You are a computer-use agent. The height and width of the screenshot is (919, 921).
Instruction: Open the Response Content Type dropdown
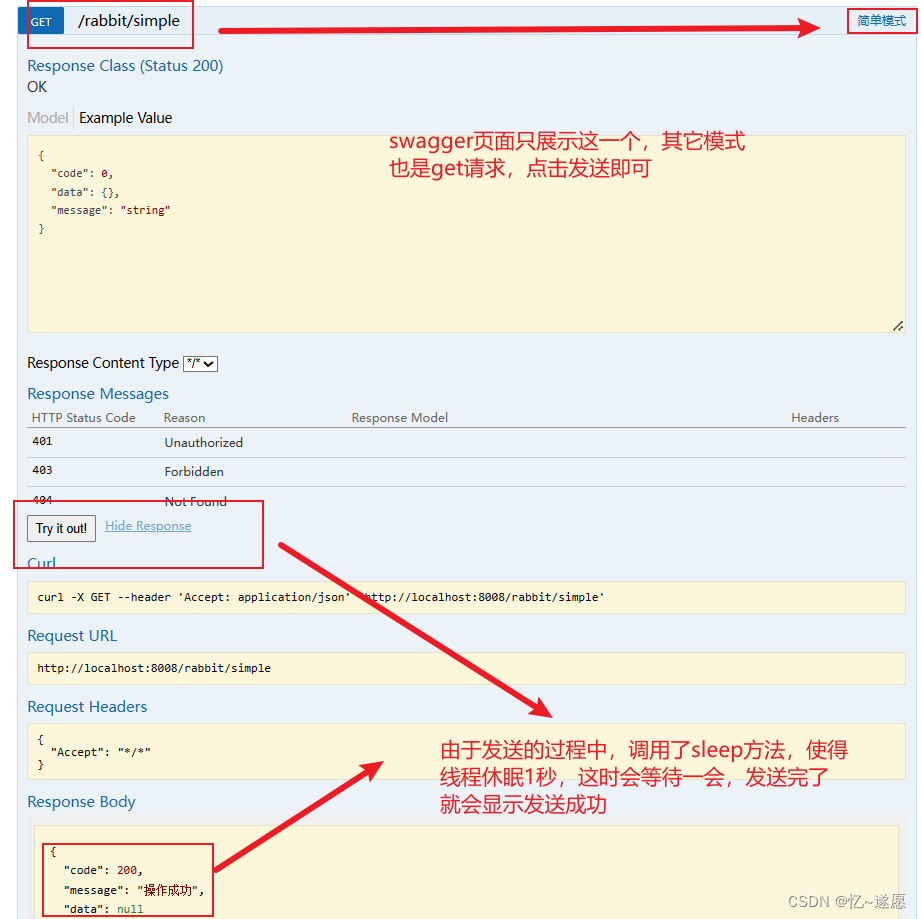(x=200, y=363)
